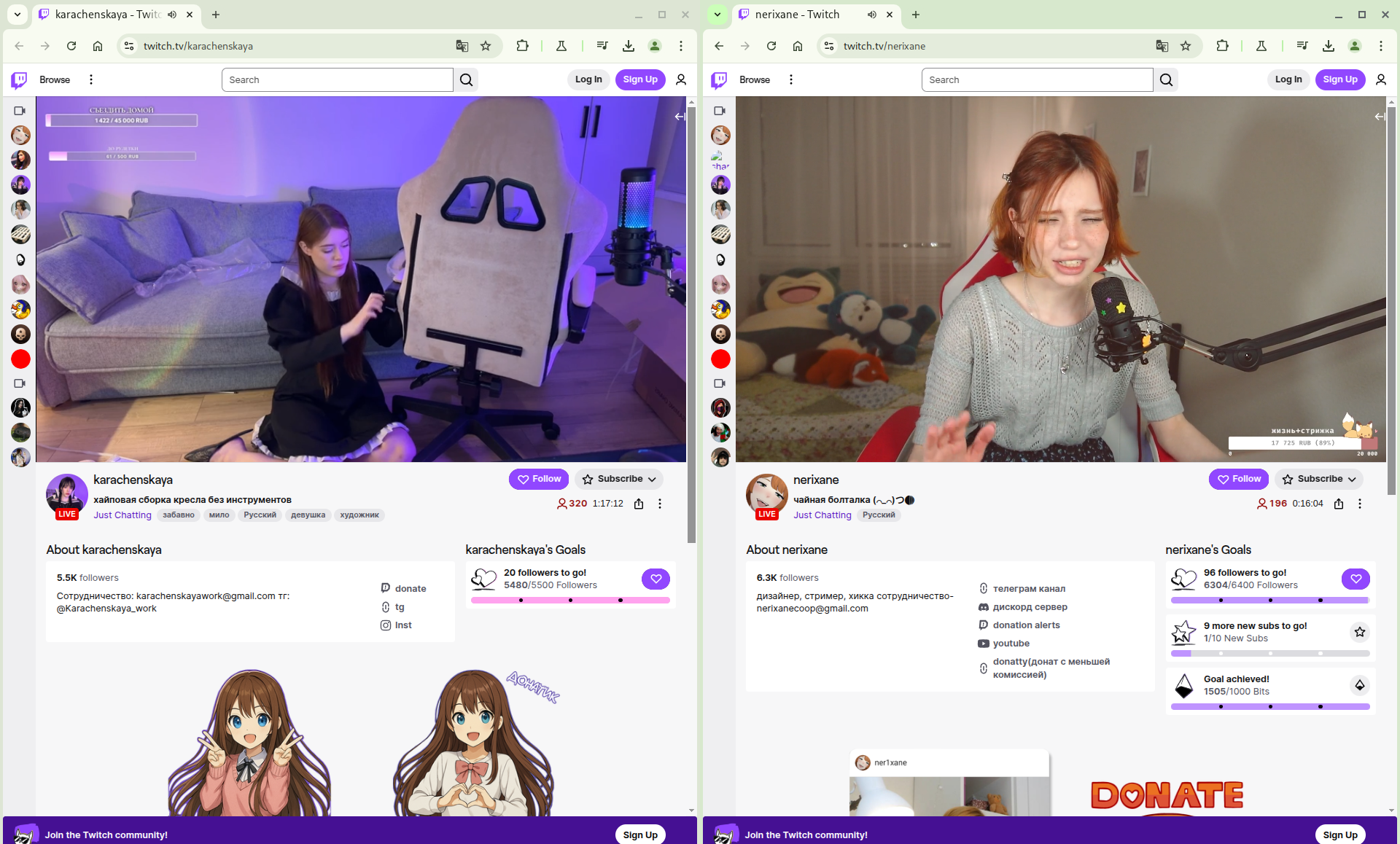Open tab search dropdown in right browser window
Image resolution: width=1400 pixels, height=844 pixels.
tap(717, 15)
